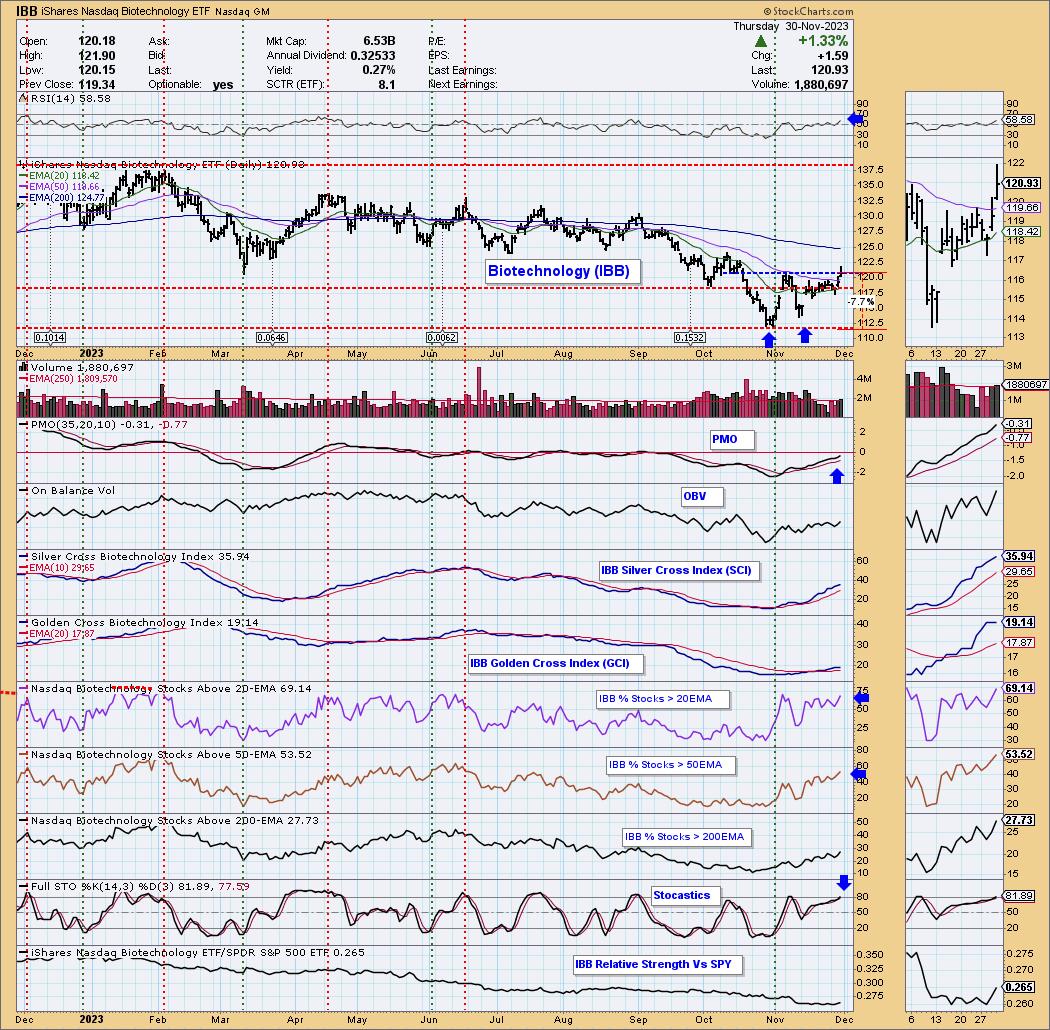Select the +1.33% percent change value

pyautogui.click(x=823, y=42)
